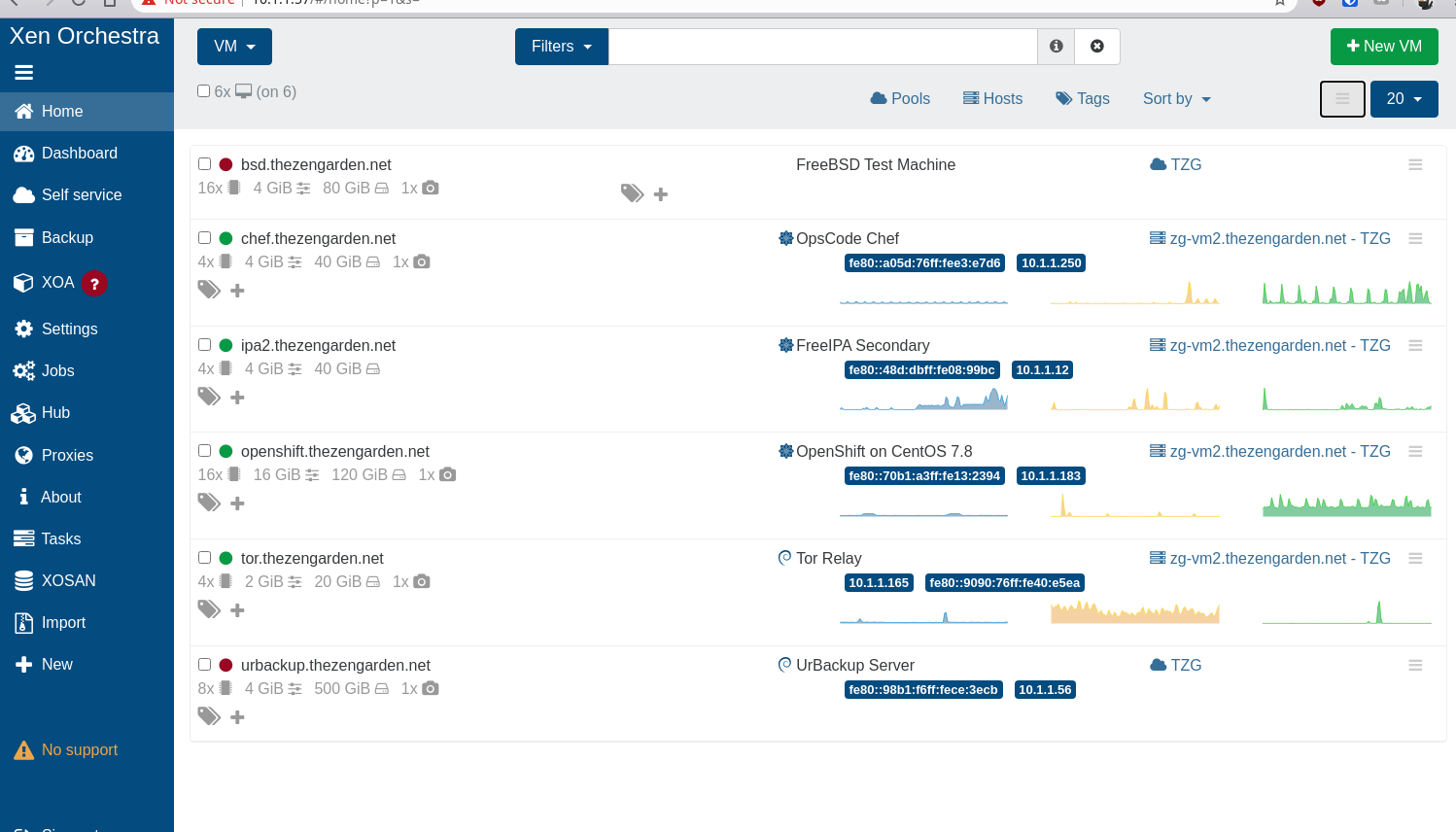Click the No support warning link
Viewport: 1456px width, 832px height.
pyautogui.click(x=66, y=750)
